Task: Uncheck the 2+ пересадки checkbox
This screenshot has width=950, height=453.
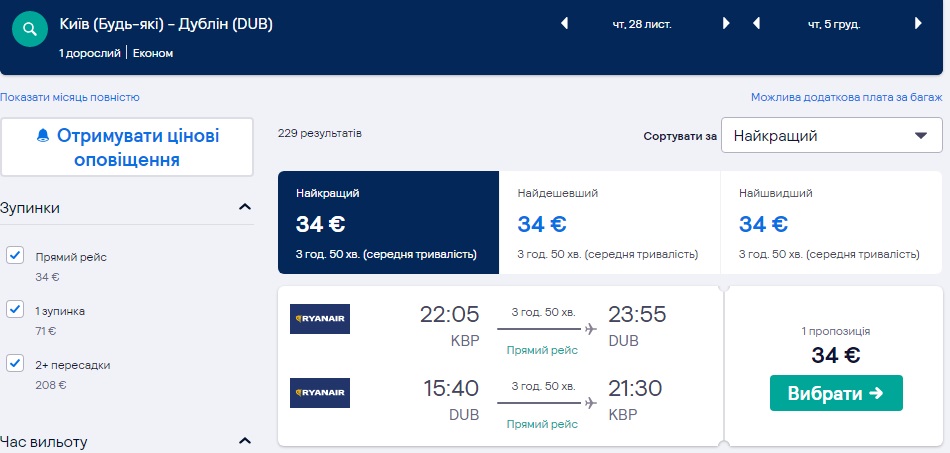Action: pos(15,363)
